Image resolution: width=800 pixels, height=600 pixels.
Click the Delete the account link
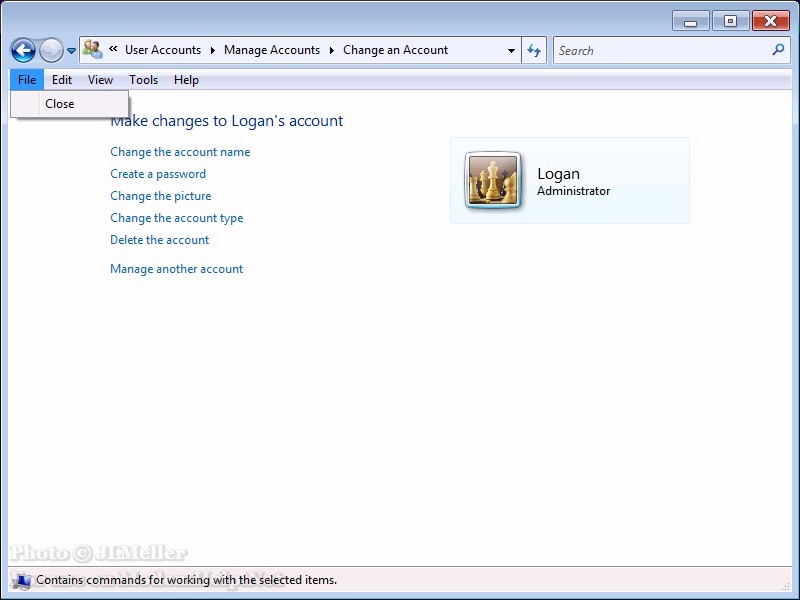159,240
